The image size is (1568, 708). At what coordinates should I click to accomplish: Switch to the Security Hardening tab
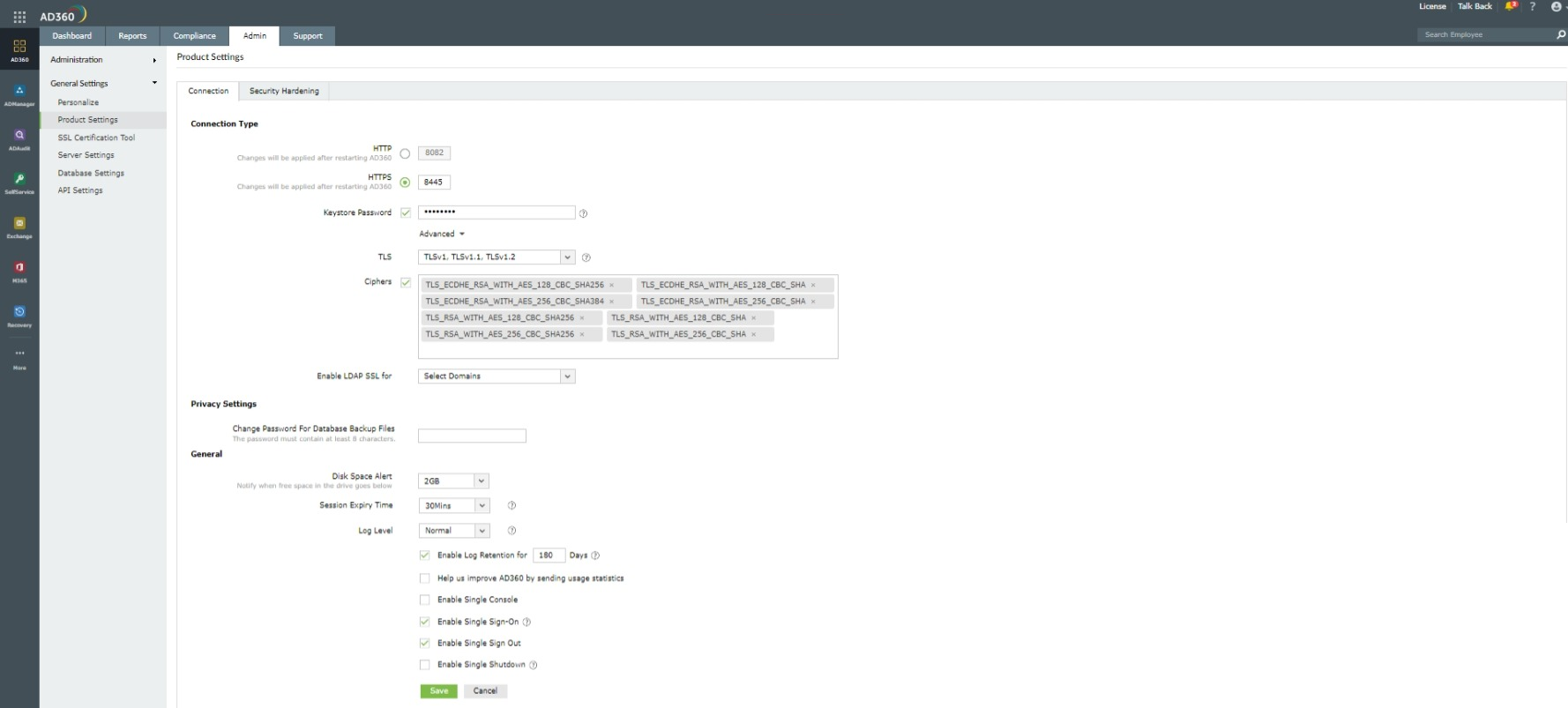(284, 92)
